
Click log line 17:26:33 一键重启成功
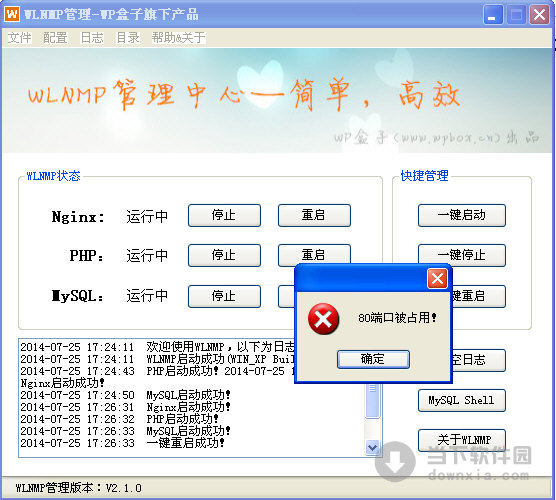click(x=122, y=443)
